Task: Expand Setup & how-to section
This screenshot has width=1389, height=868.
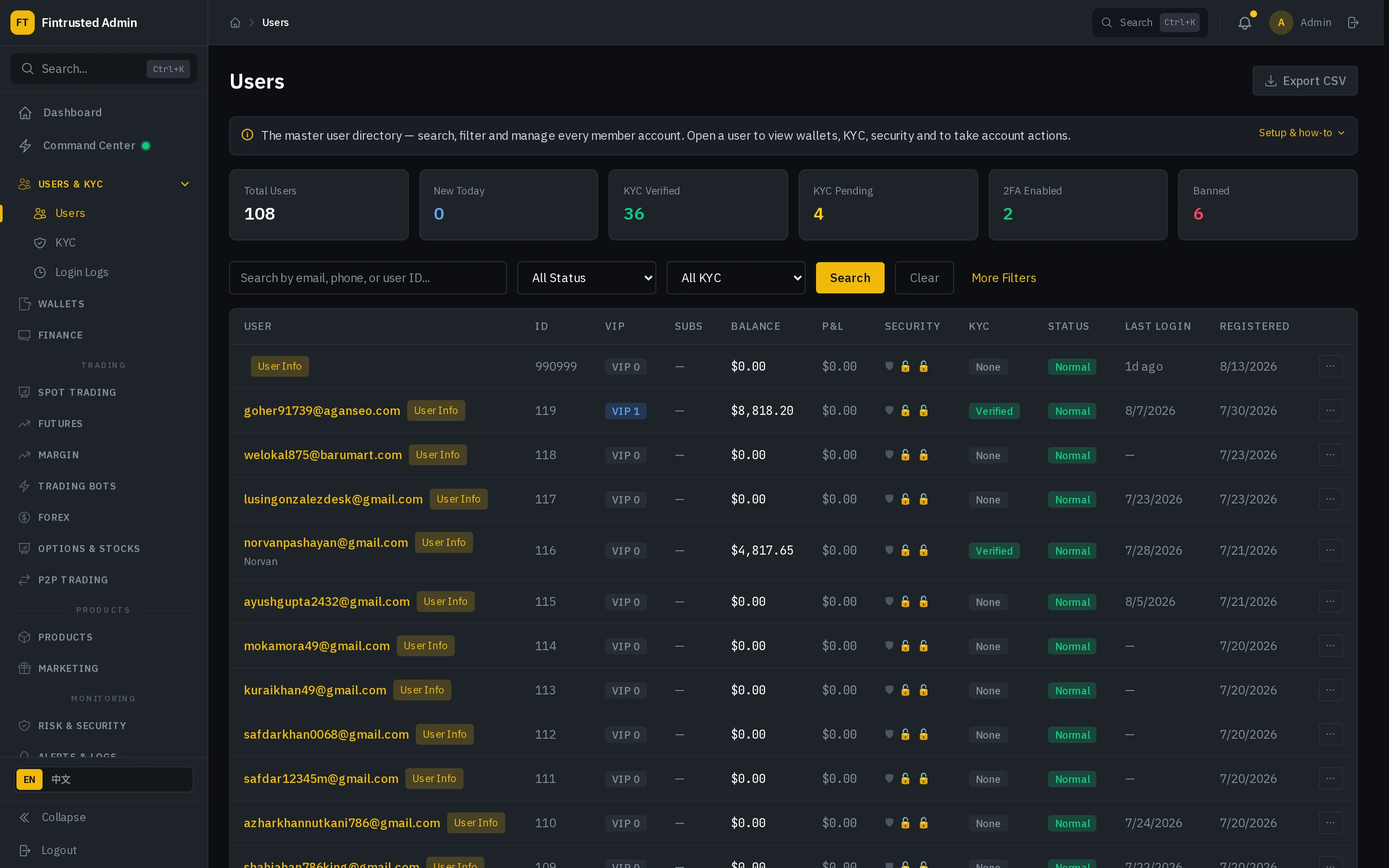Action: coord(1301,133)
